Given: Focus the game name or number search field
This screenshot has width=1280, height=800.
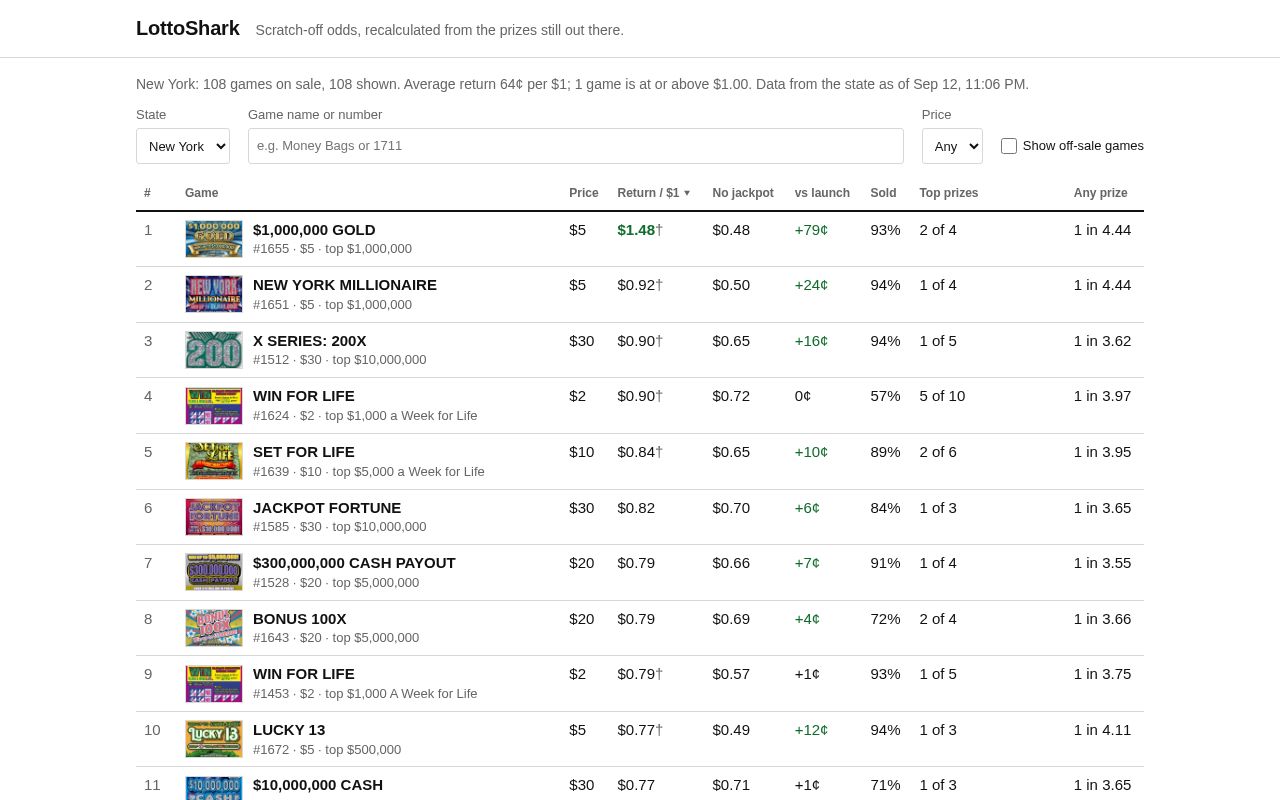Looking at the screenshot, I should [576, 146].
